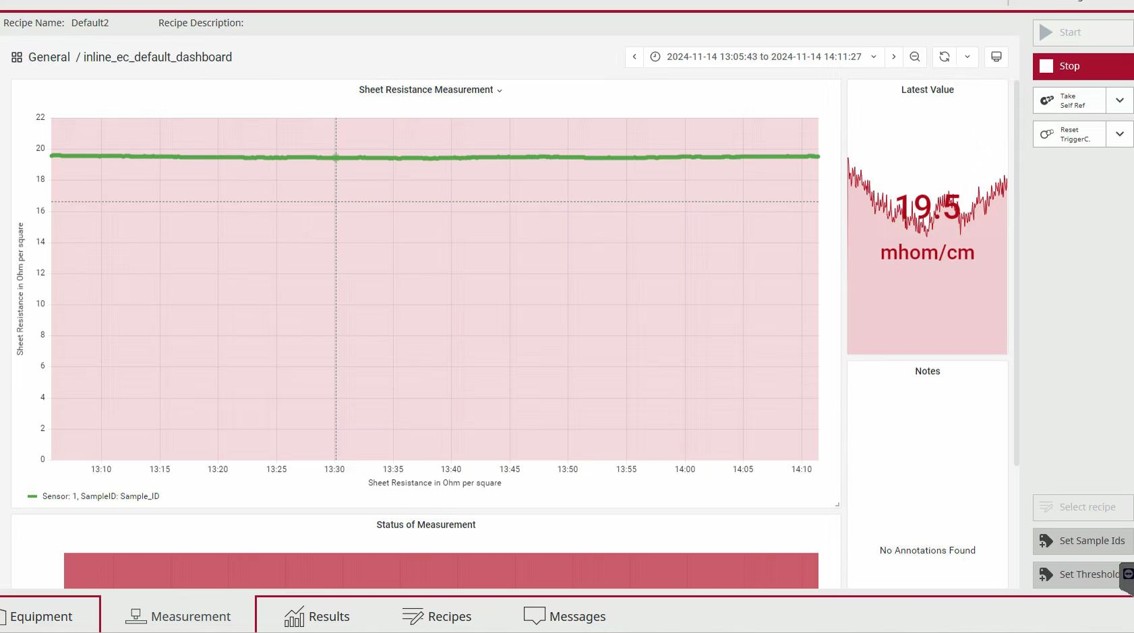Switch to TV display view mode
This screenshot has width=1134, height=633.
pyautogui.click(x=996, y=57)
